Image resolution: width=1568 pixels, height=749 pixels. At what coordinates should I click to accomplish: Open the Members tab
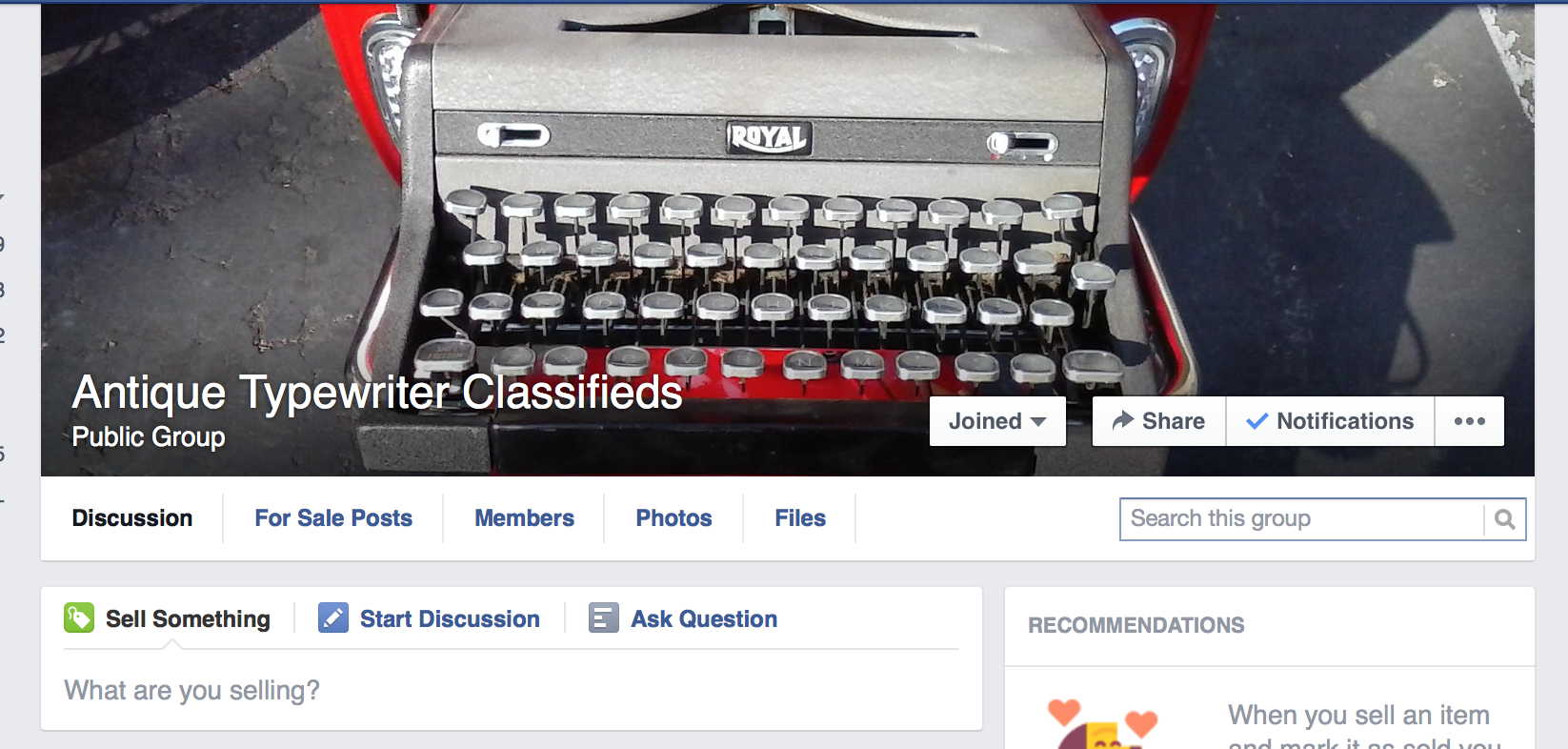(x=525, y=518)
